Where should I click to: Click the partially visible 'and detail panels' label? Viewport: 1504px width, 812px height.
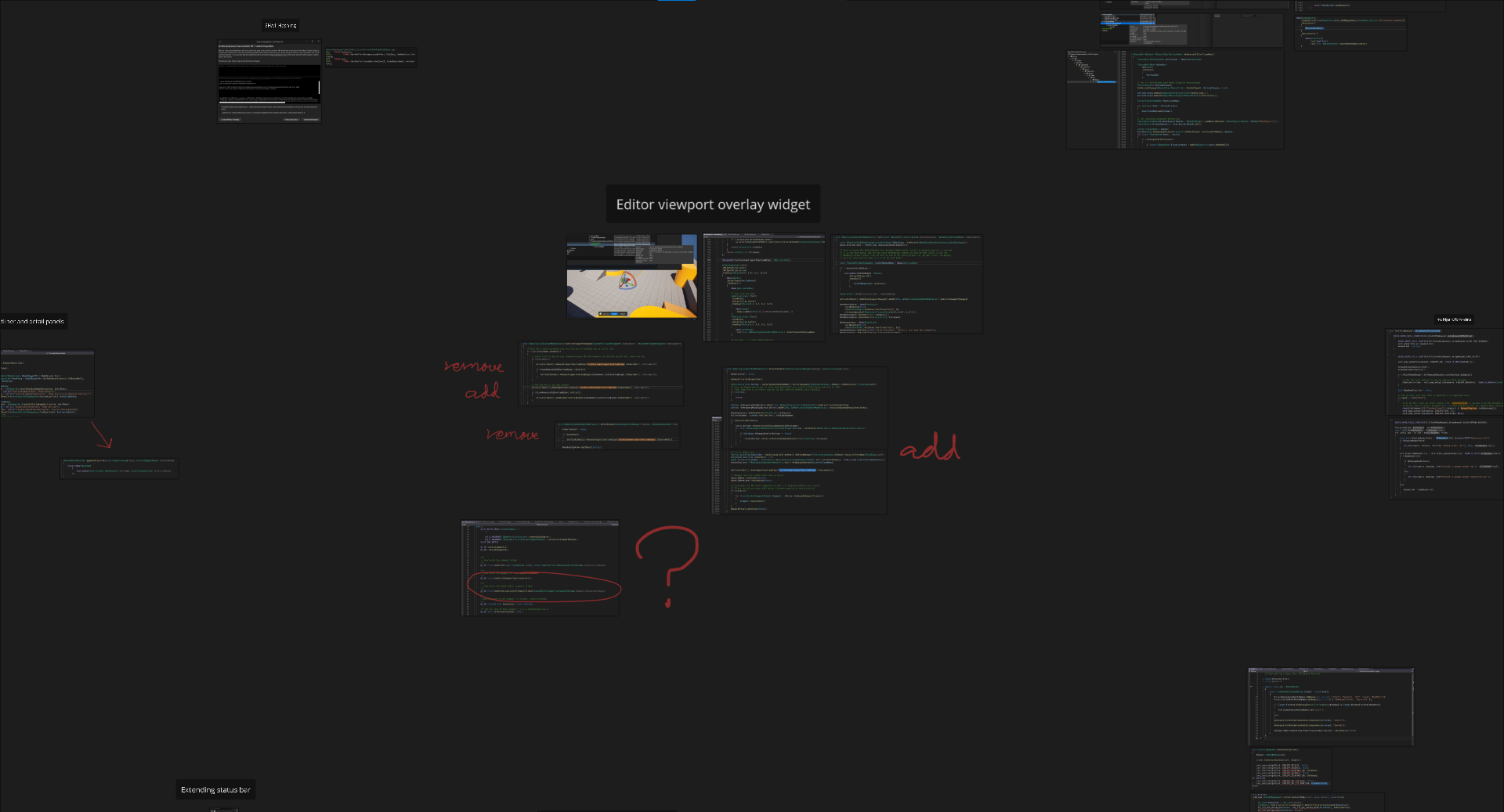pyautogui.click(x=33, y=321)
